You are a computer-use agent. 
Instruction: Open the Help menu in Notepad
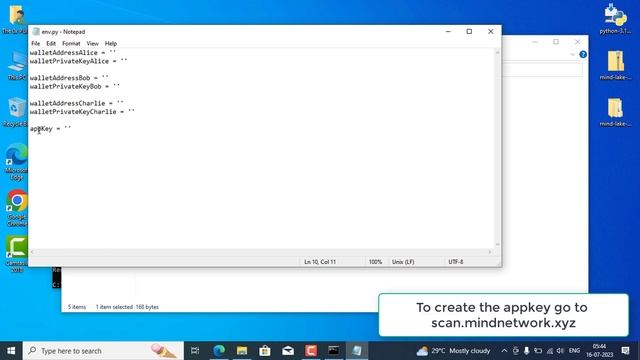click(111, 43)
